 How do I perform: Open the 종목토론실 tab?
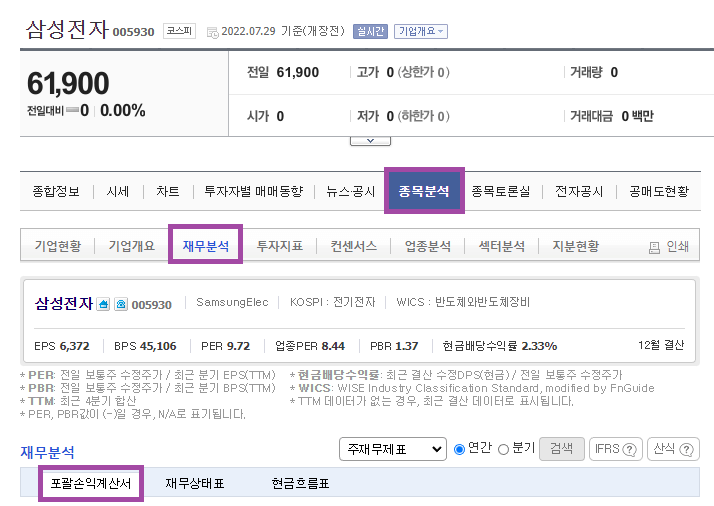500,191
